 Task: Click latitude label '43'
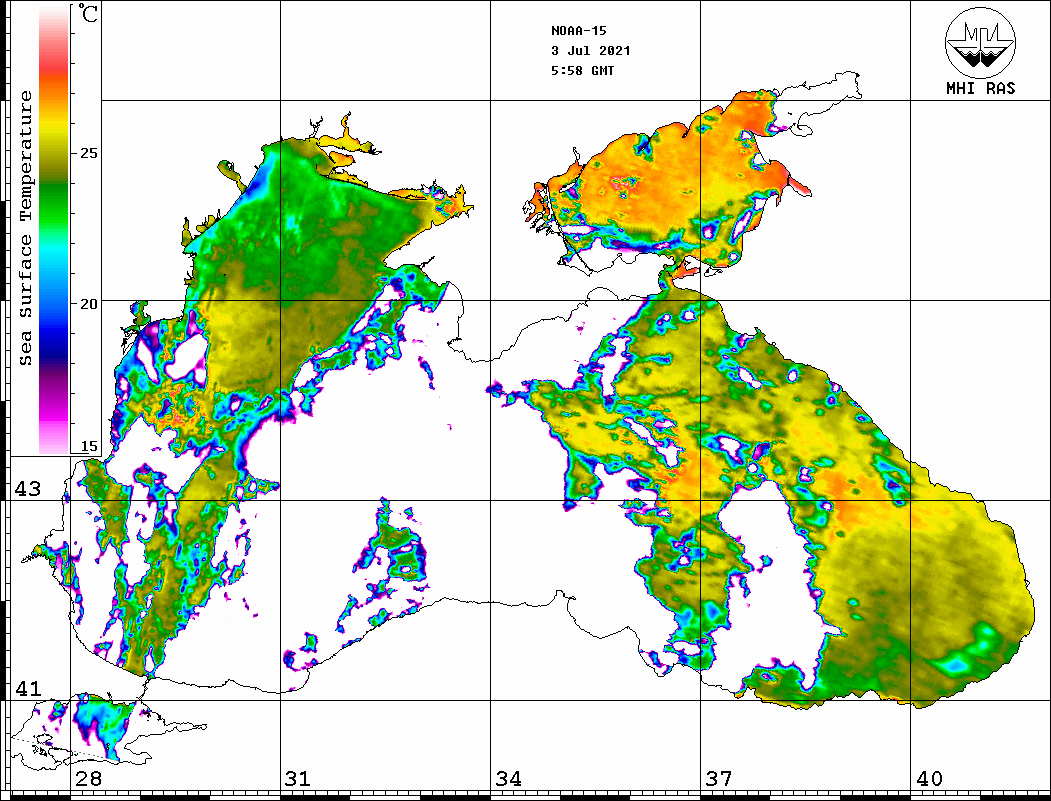click(28, 489)
